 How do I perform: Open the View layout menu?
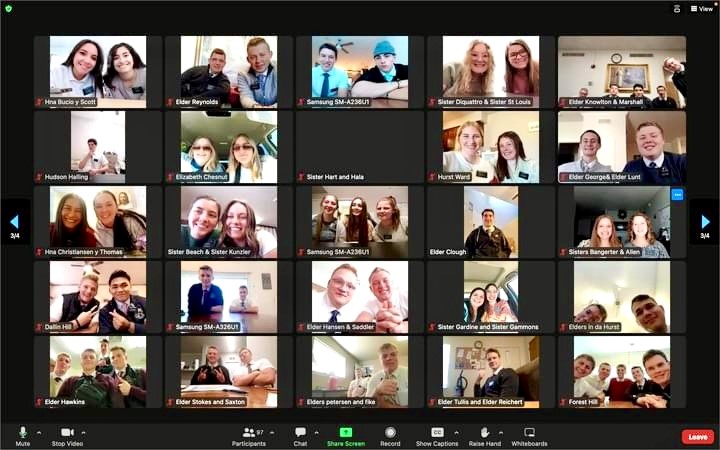click(x=701, y=8)
